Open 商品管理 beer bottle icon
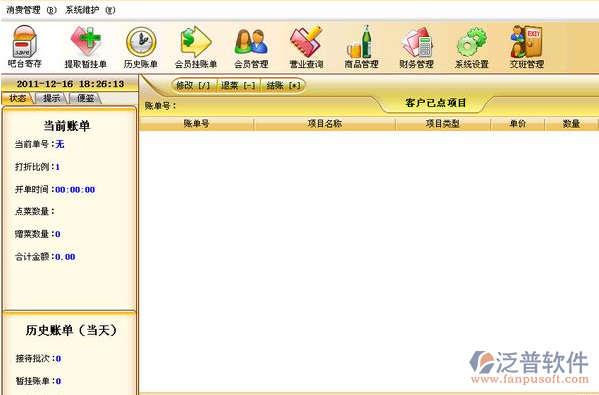This screenshot has width=599, height=395. (x=361, y=41)
